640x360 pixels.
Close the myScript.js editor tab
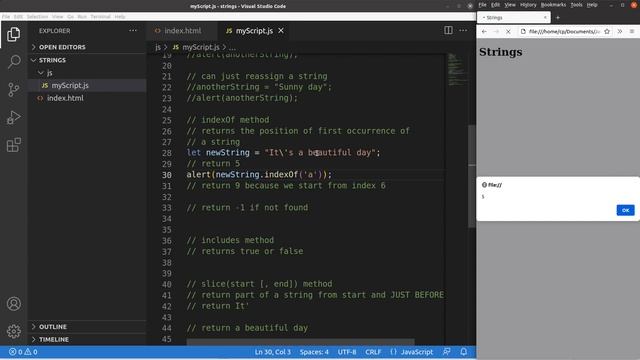(x=281, y=31)
